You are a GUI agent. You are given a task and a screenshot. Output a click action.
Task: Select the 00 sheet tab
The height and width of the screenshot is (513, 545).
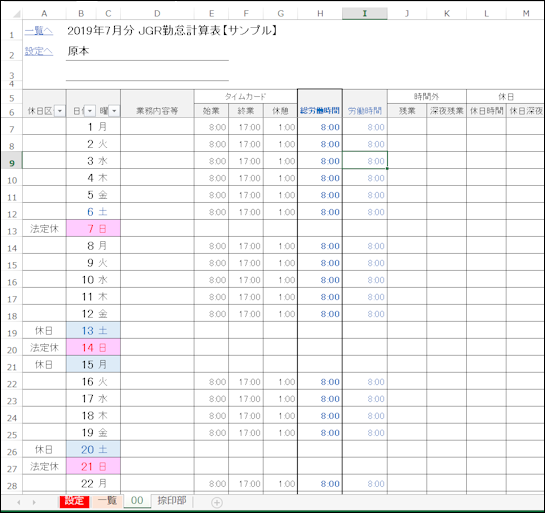coord(137,501)
